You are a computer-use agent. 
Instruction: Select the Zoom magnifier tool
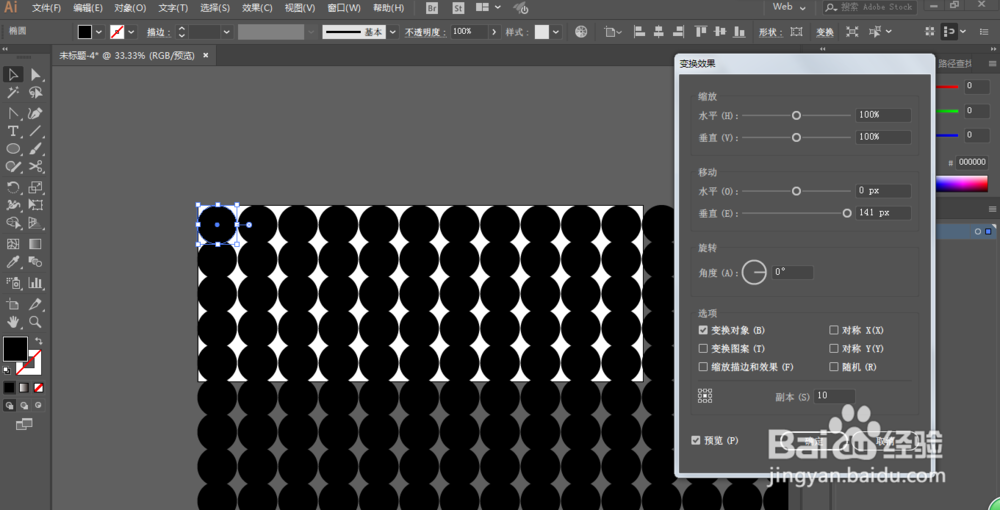pos(36,322)
